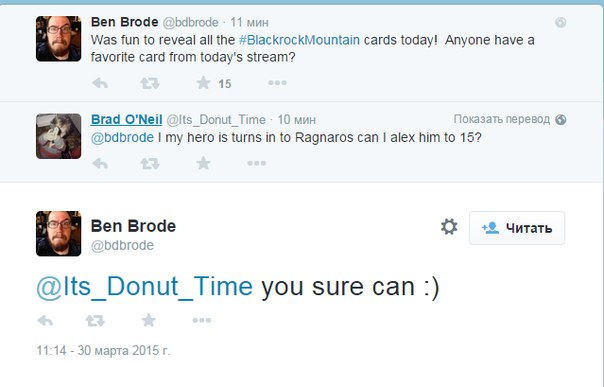Retweet Brad O'Neil's Ragnaros question
The image size is (604, 387).
point(150,164)
